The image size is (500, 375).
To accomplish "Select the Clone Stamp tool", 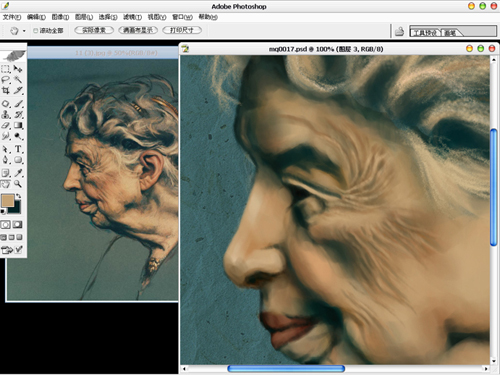I will click(6, 115).
